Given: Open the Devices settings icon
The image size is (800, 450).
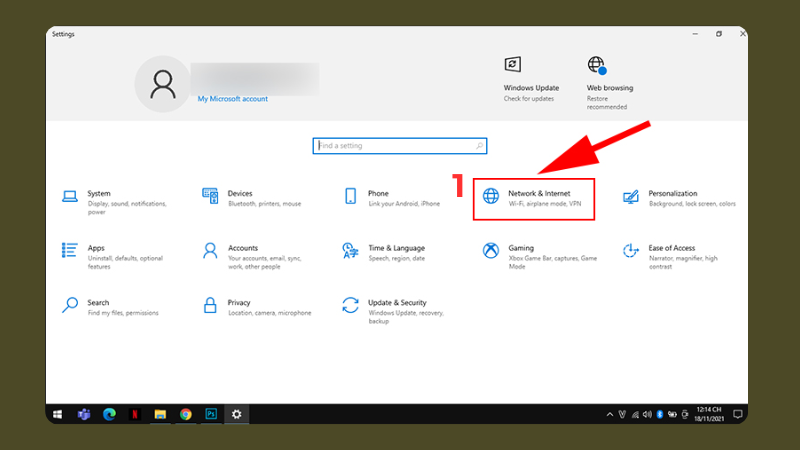Looking at the screenshot, I should [210, 196].
